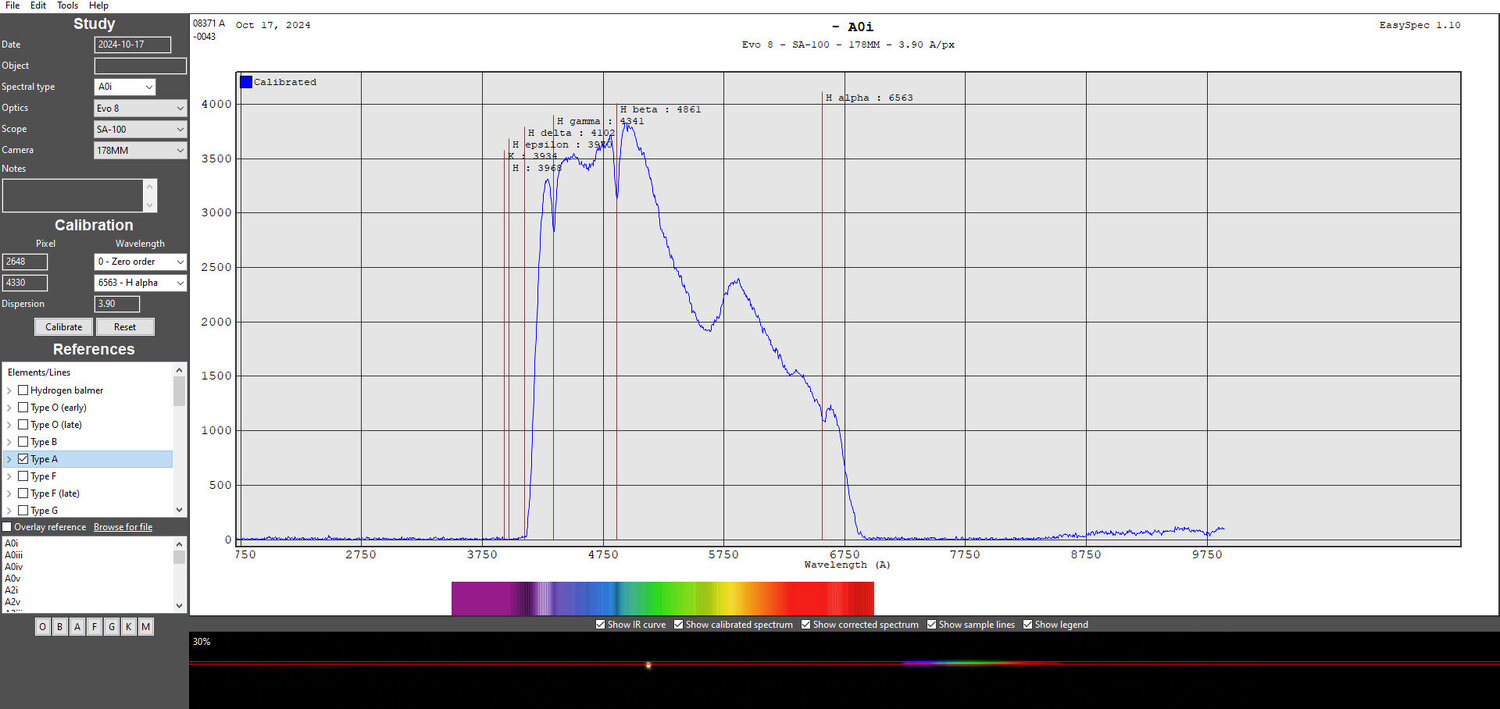Click the M spectral class button

pyautogui.click(x=146, y=627)
